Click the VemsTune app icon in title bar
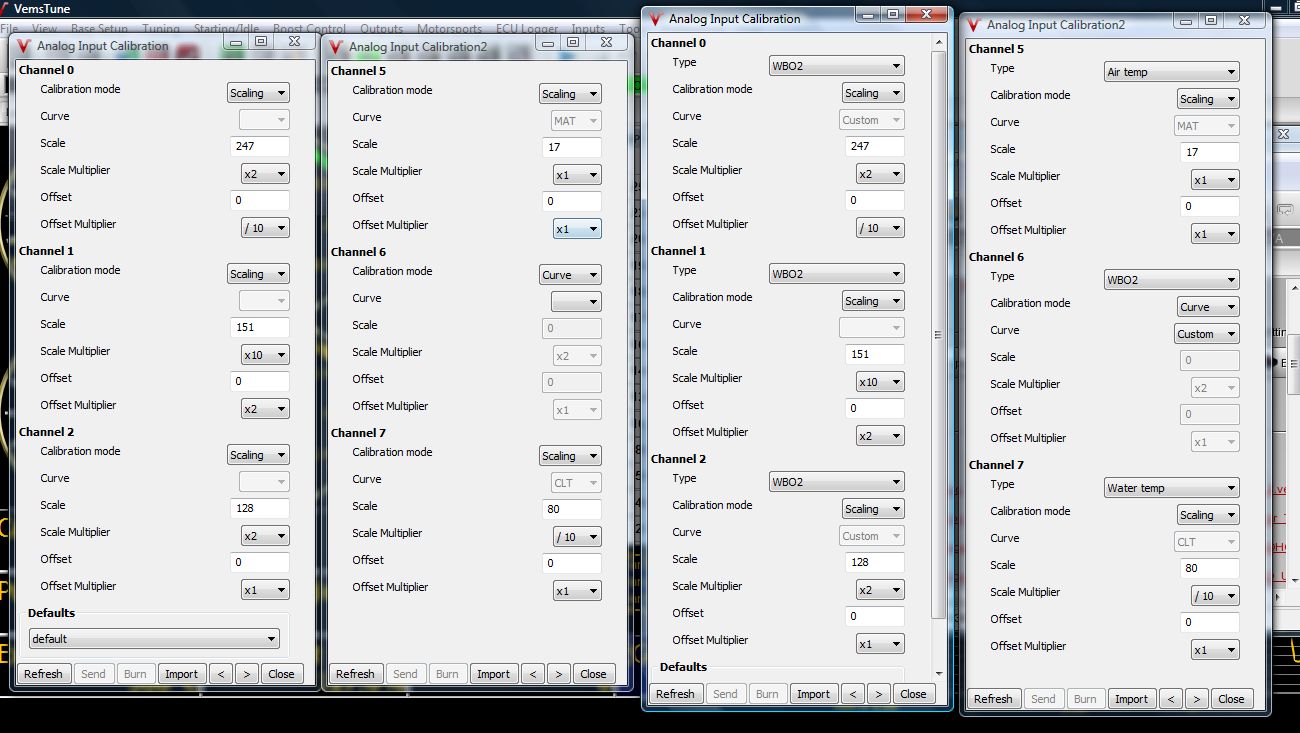 pos(7,8)
